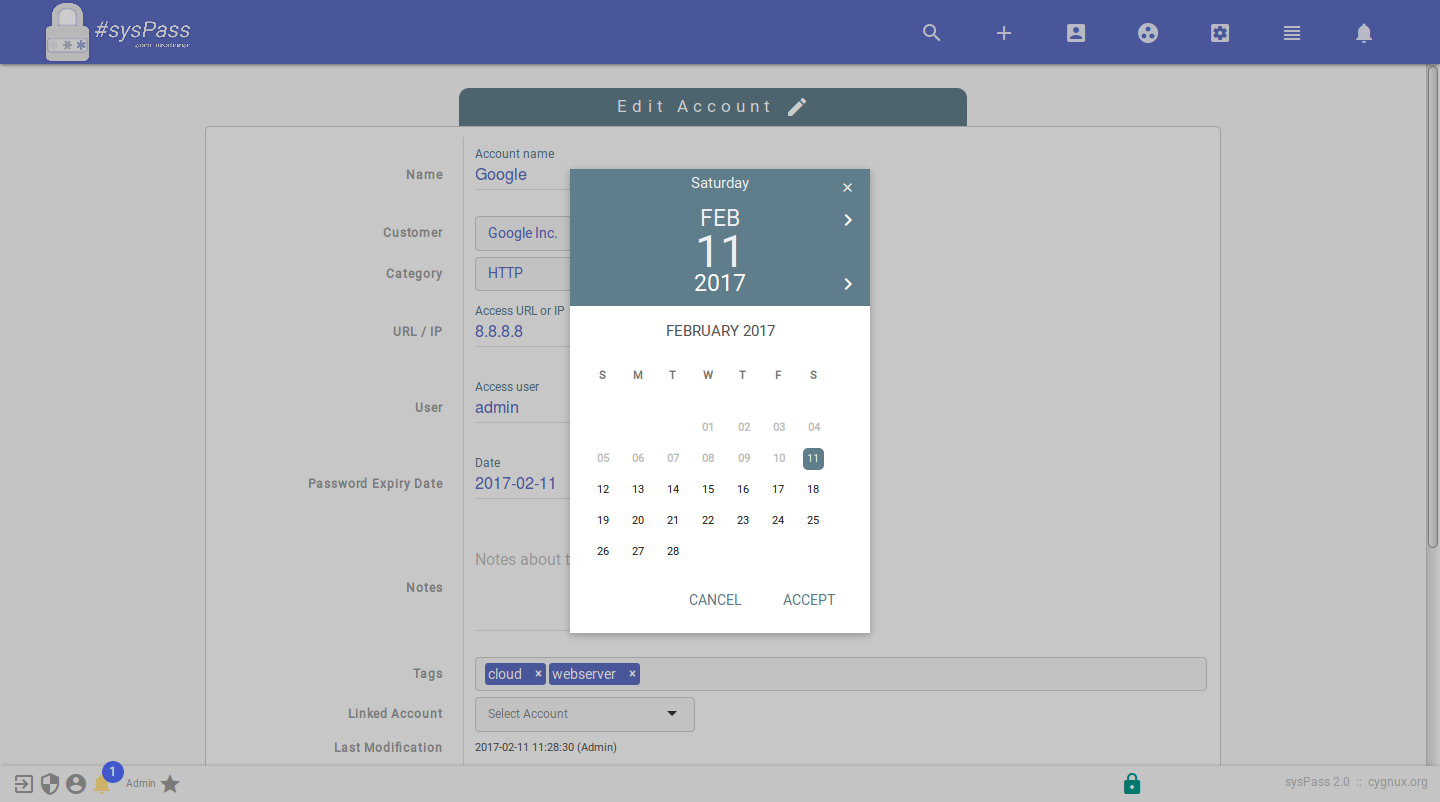Advance to next month with FEB arrow
1440x802 pixels.
848,220
